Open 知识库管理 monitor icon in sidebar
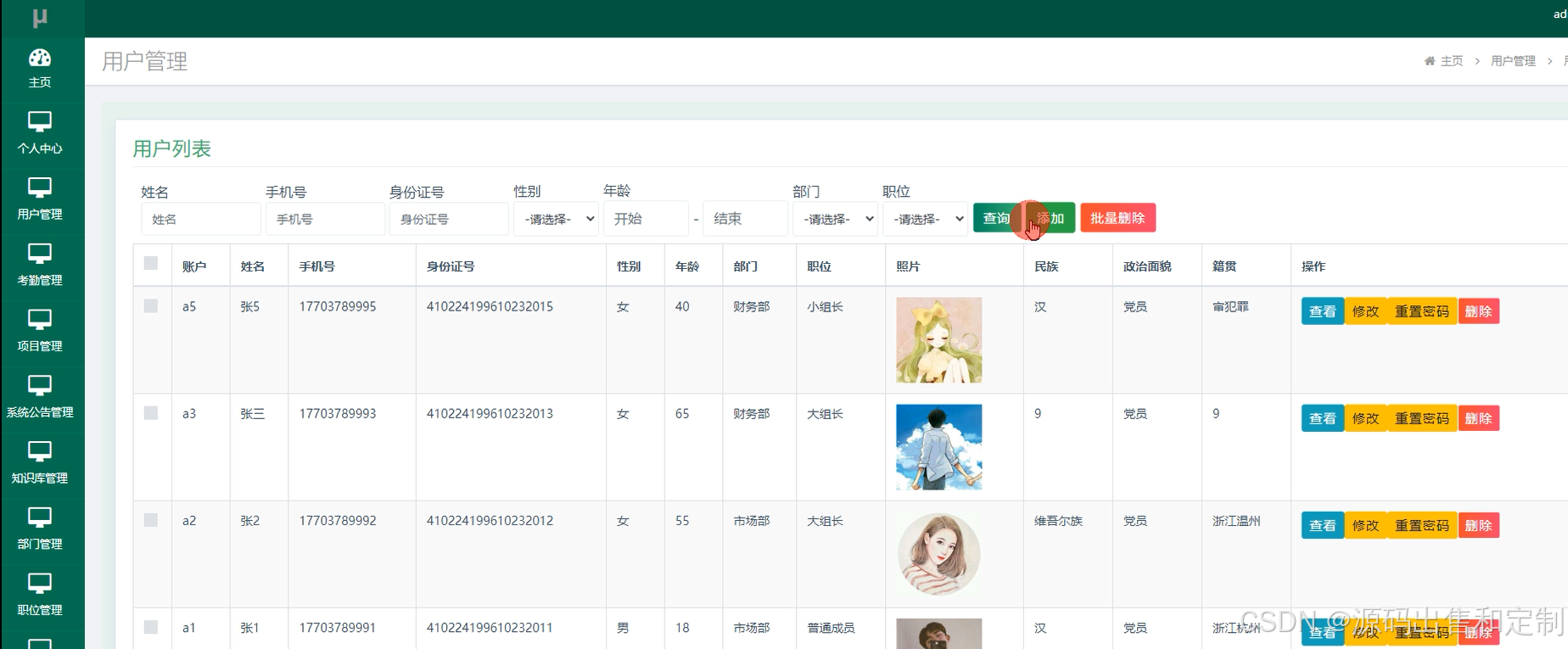The image size is (1568, 649). 40,451
